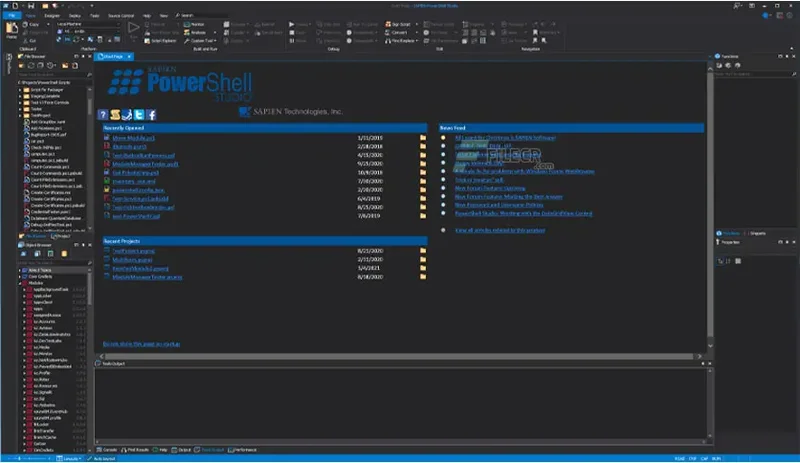The image size is (800, 463).
Task: Open the Console tab at bottom
Action: pos(107,450)
